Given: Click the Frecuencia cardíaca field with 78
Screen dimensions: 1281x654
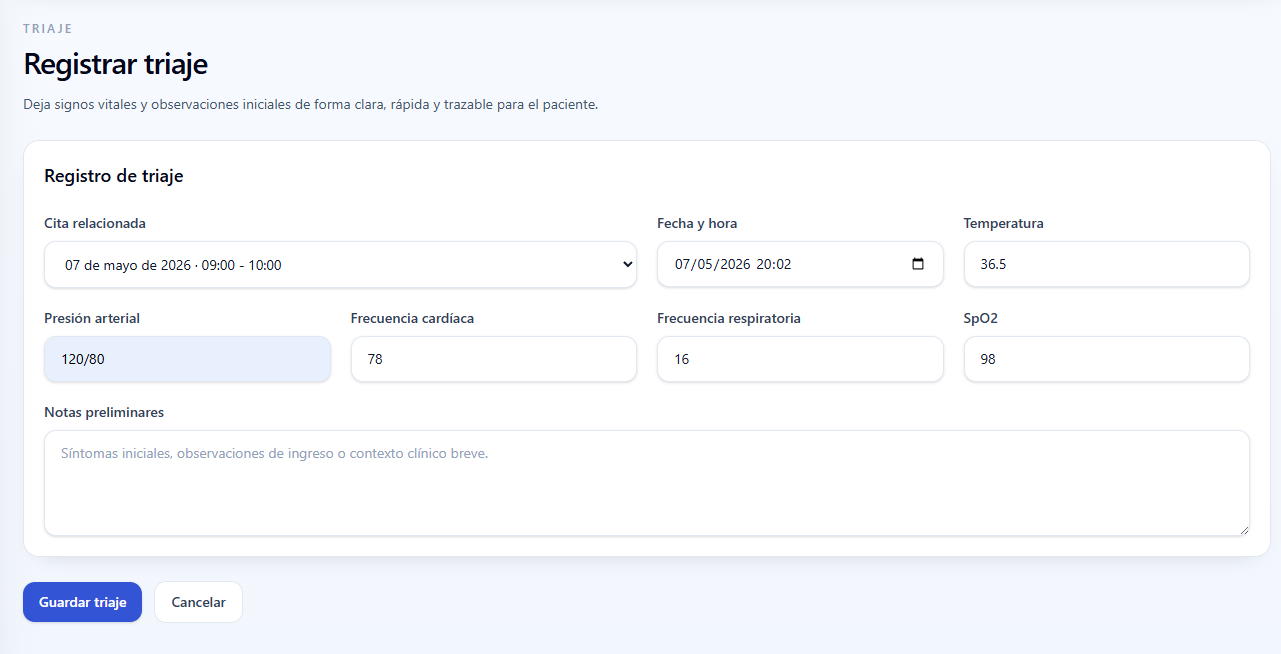Looking at the screenshot, I should click(x=493, y=359).
